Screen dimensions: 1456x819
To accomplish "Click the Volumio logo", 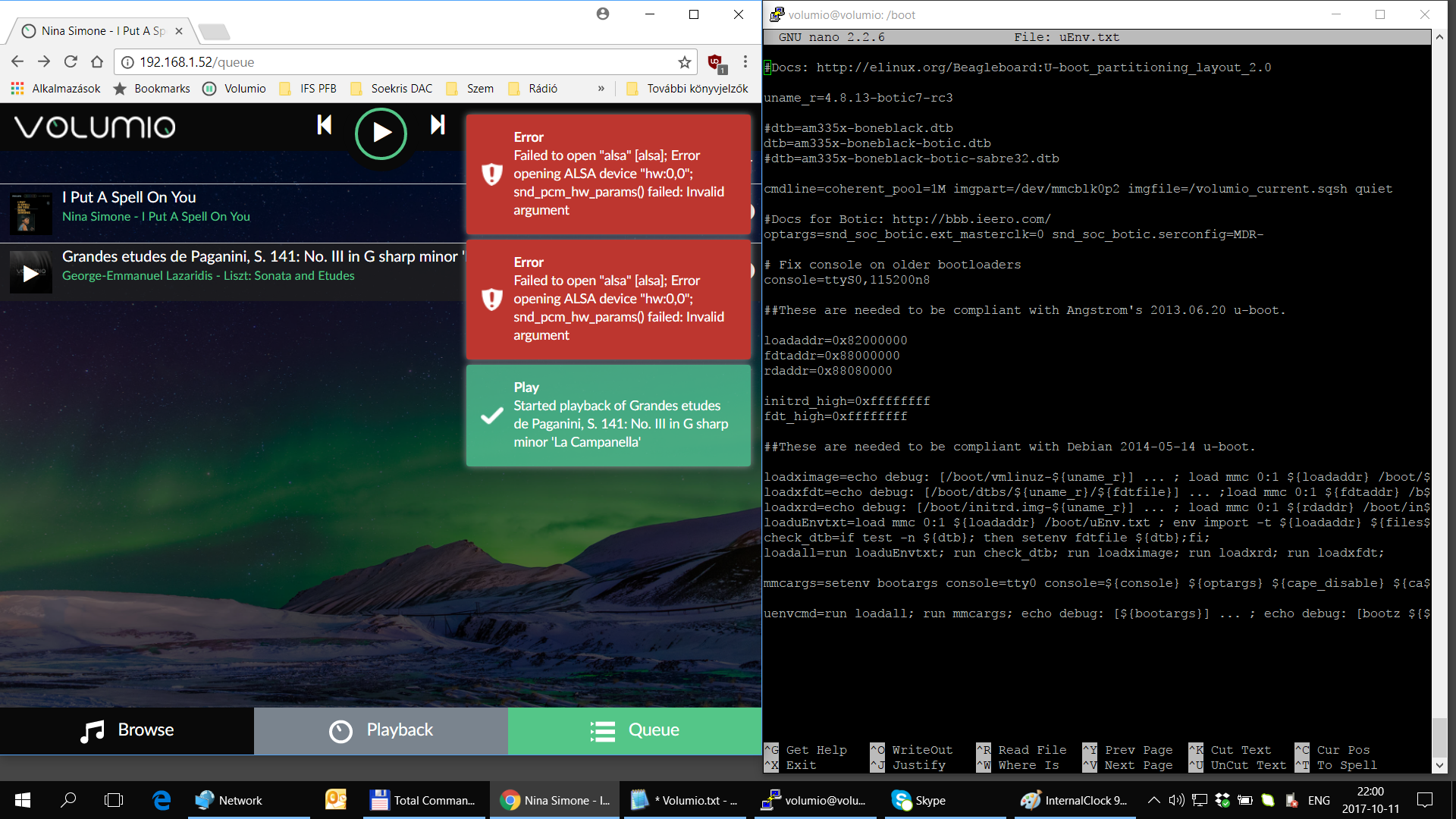I will pyautogui.click(x=95, y=127).
